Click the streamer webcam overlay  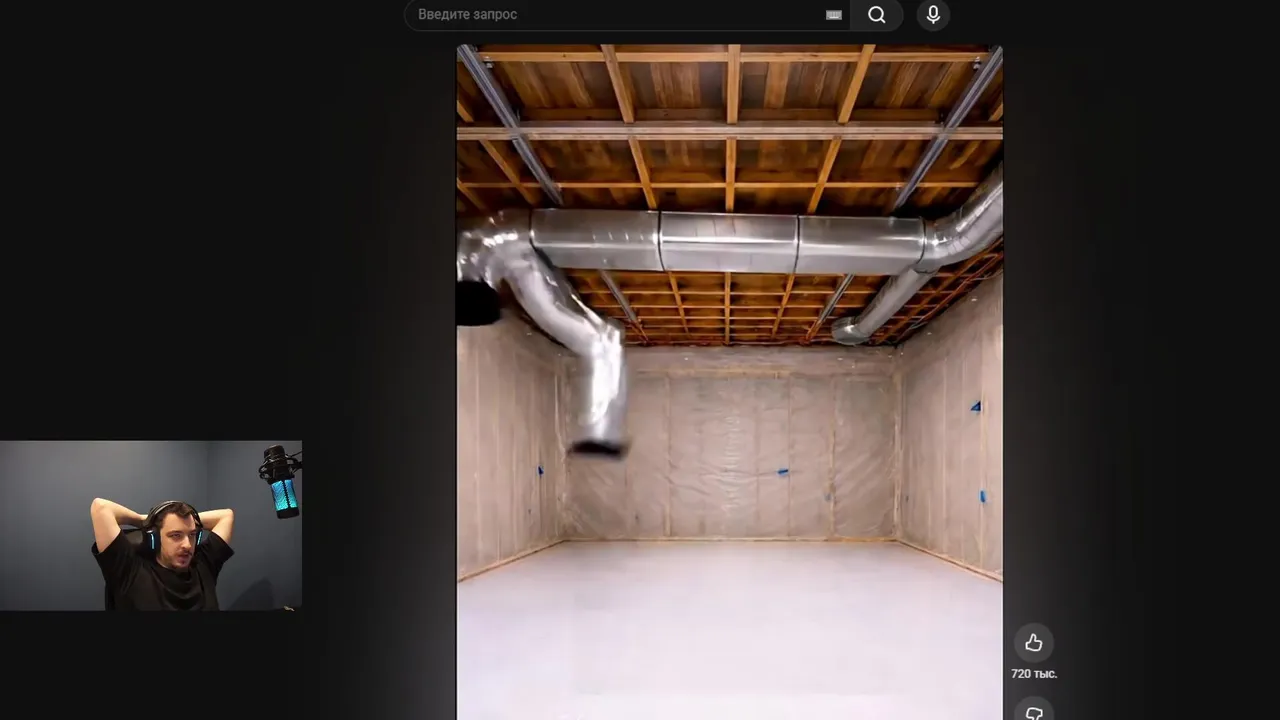(x=151, y=525)
